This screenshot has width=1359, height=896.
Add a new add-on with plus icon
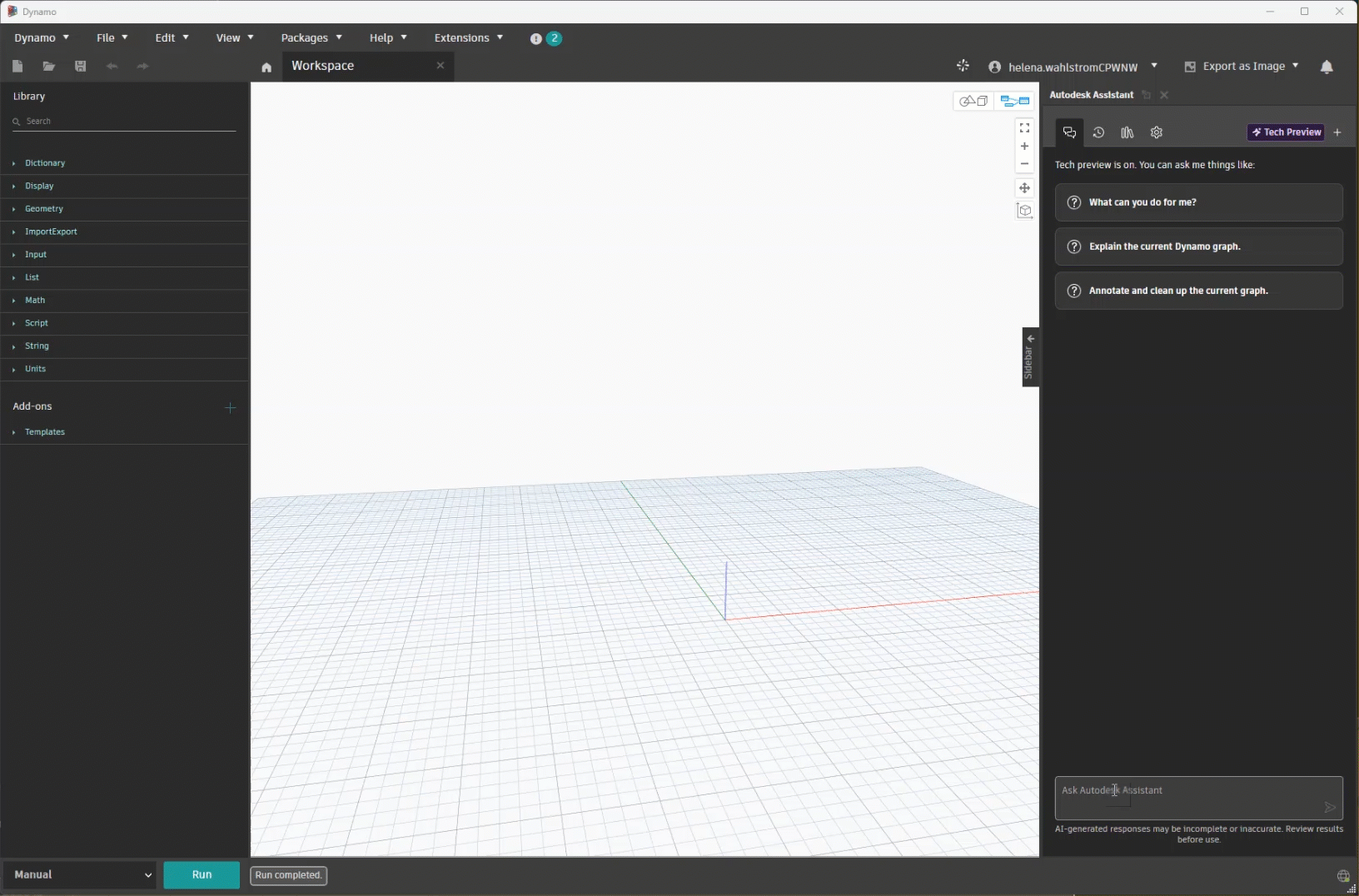231,407
